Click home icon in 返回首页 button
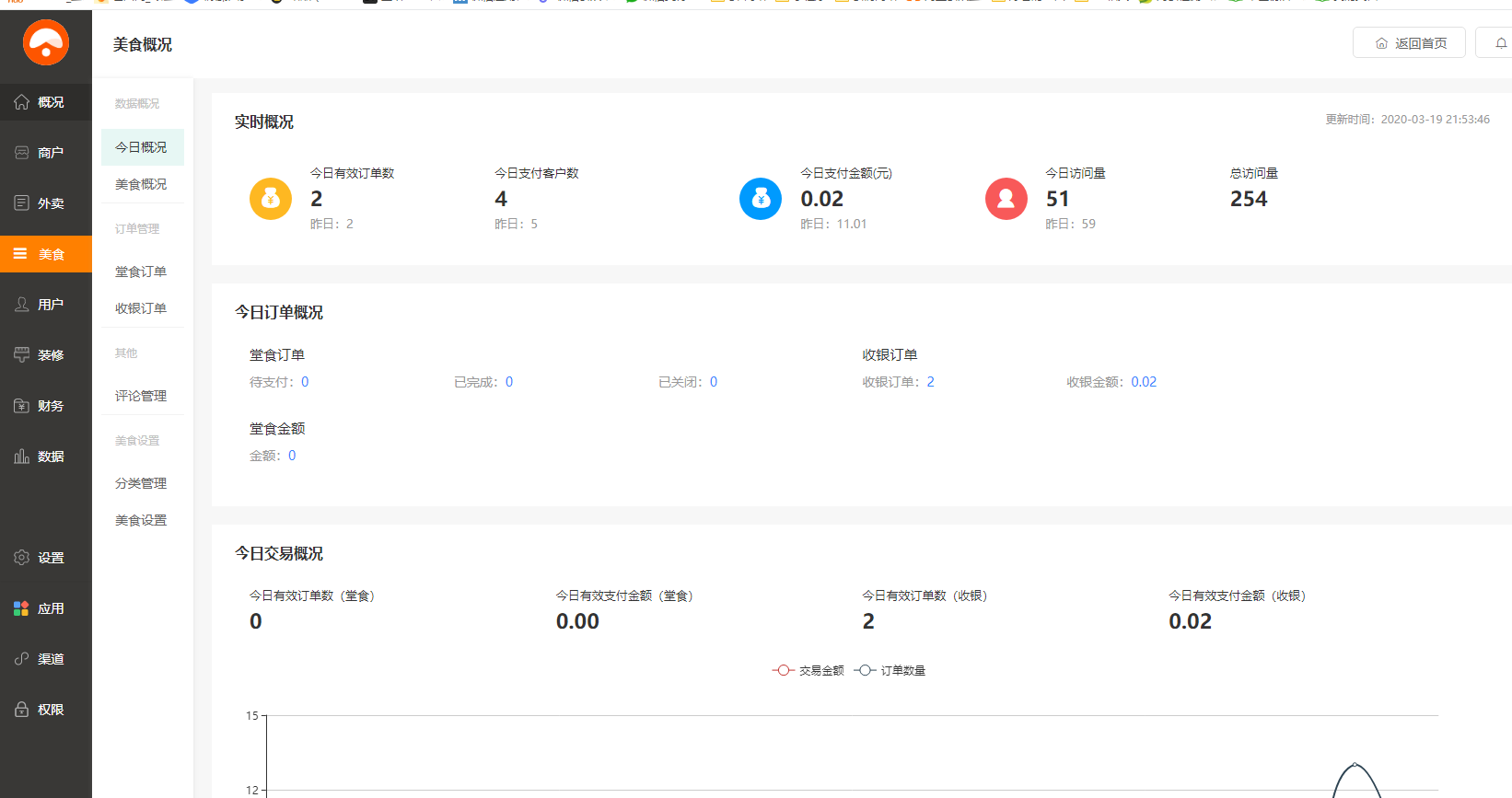 tap(1381, 43)
